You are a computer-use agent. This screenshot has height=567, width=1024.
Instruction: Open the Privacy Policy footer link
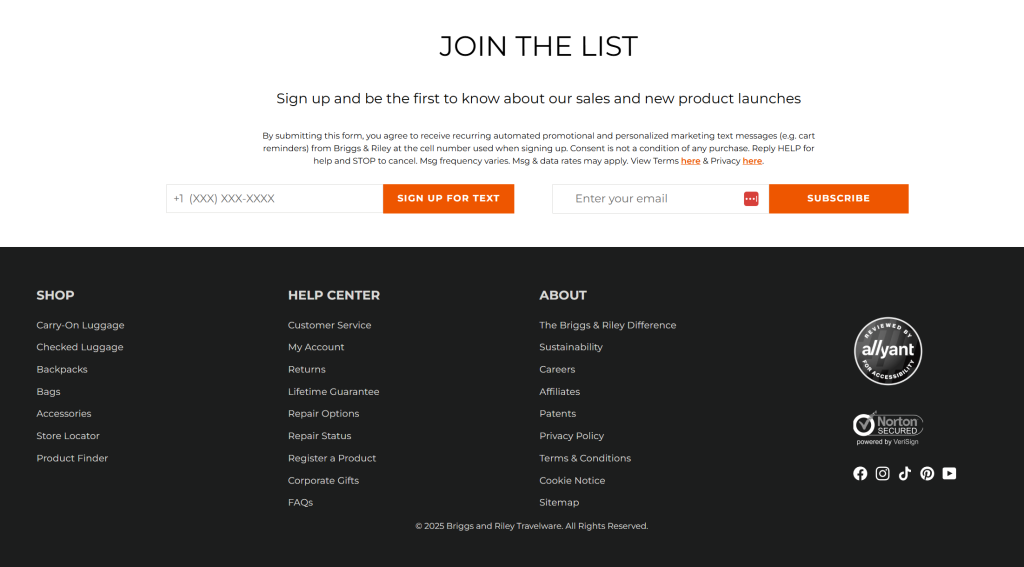571,436
